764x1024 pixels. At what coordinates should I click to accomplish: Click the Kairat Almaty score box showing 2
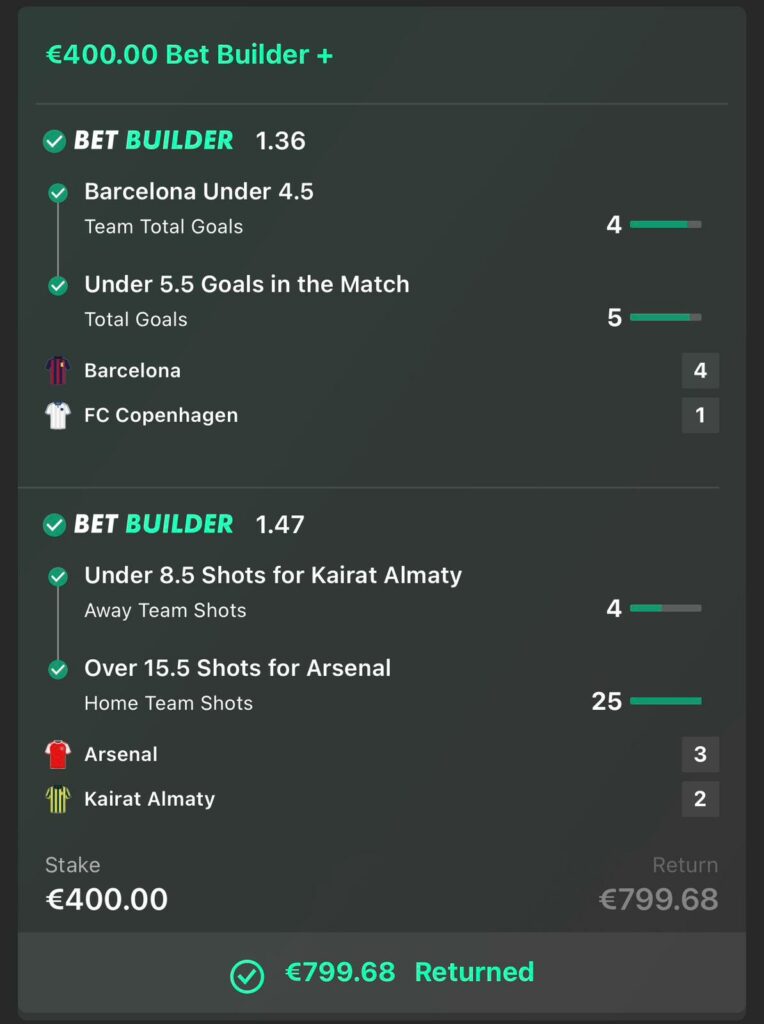(700, 799)
